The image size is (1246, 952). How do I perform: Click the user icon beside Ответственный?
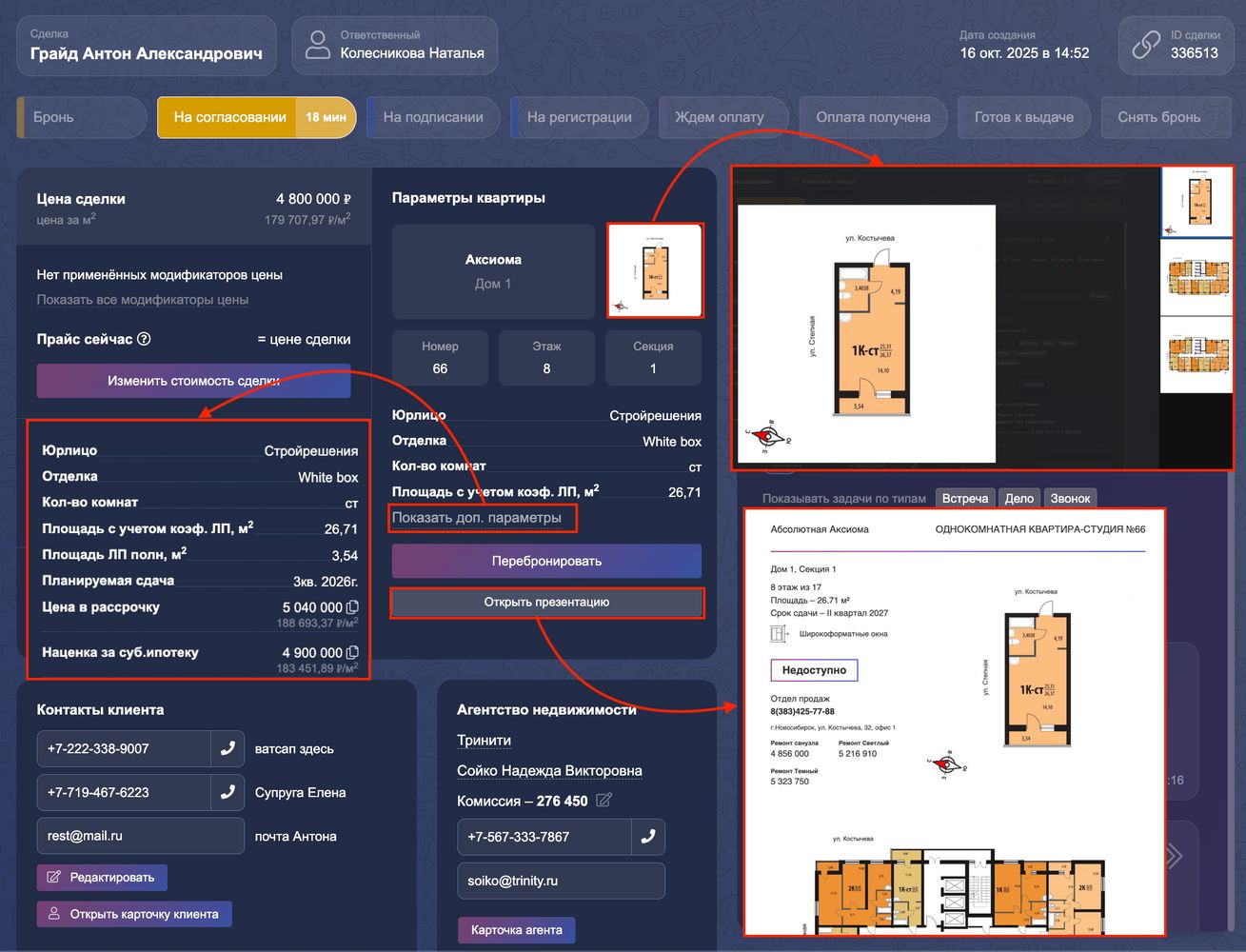coord(318,45)
